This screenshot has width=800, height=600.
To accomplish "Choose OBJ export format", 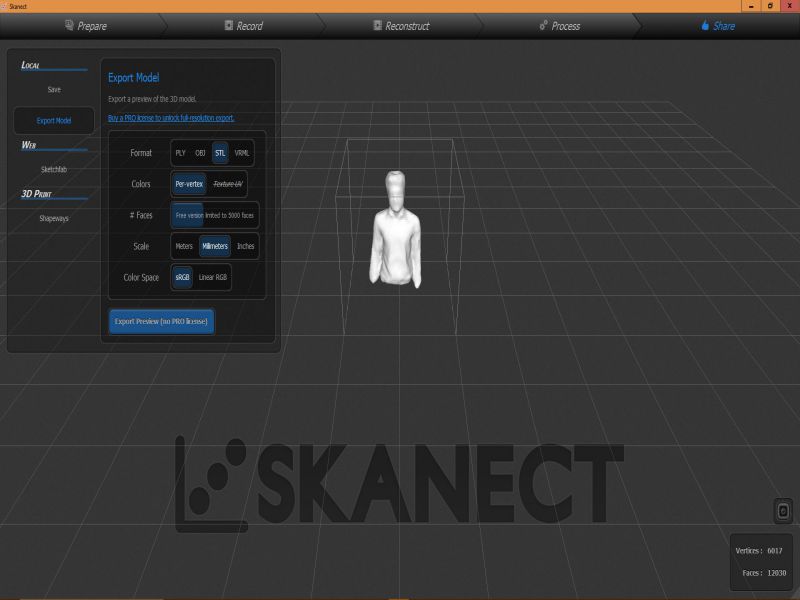I will pyautogui.click(x=200, y=153).
